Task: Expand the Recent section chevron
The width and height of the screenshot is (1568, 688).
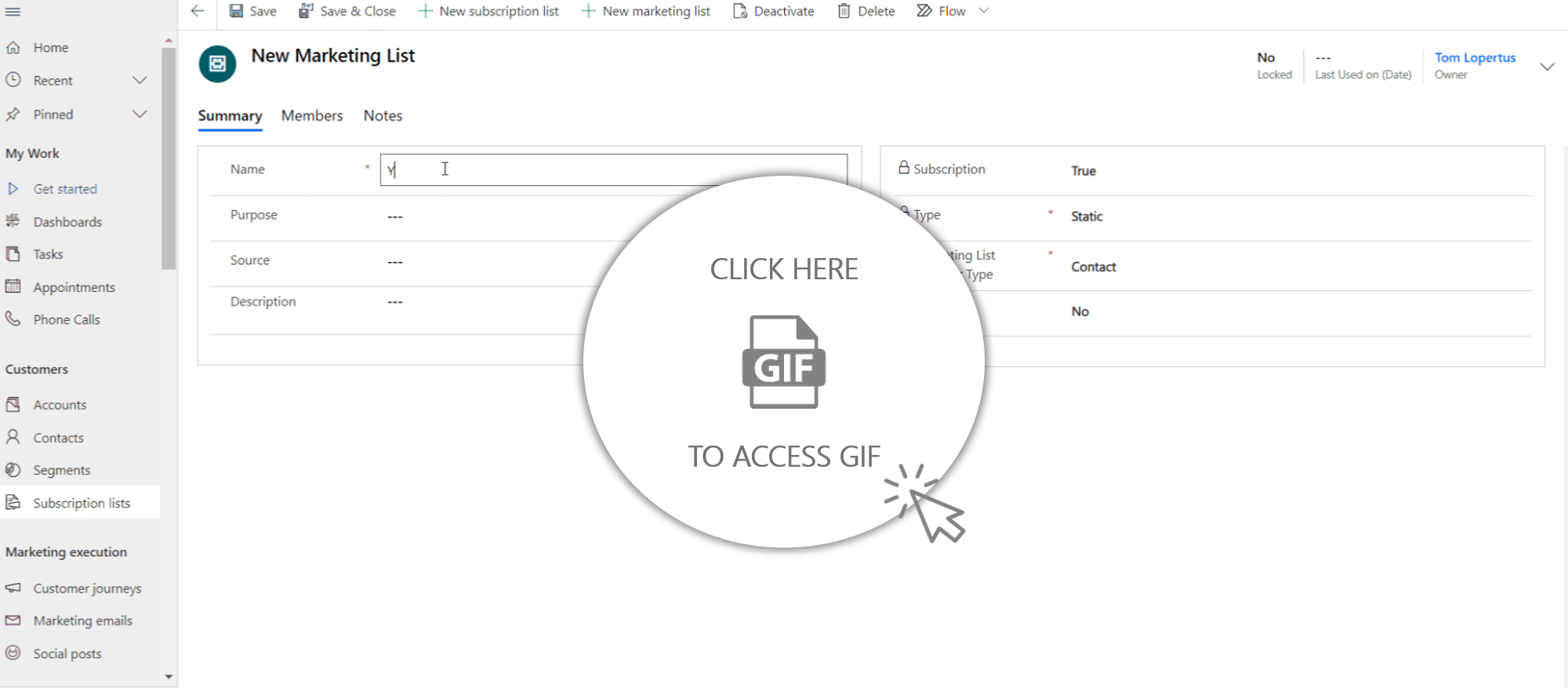Action: coord(140,80)
